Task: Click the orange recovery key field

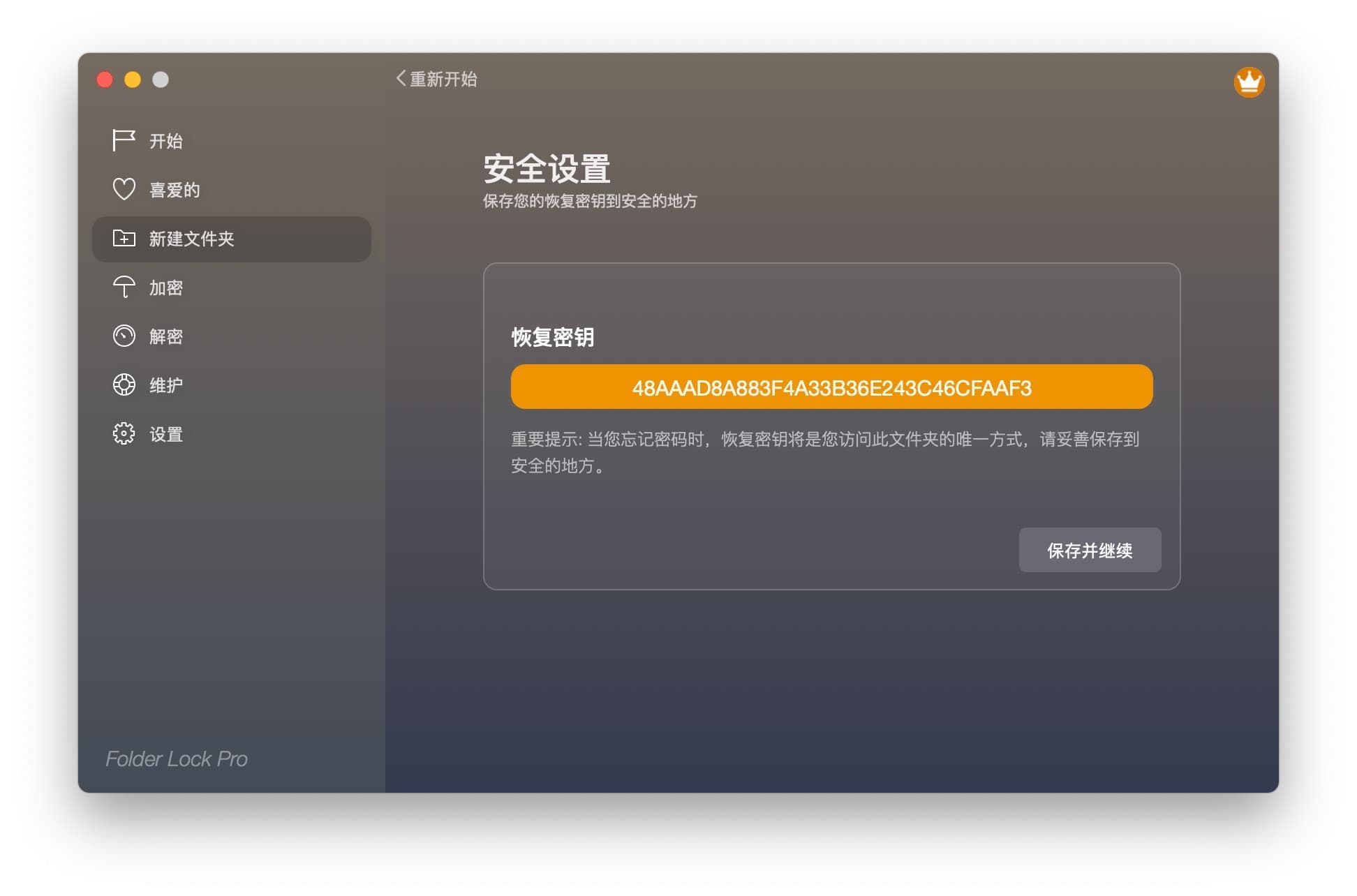Action: tap(831, 387)
